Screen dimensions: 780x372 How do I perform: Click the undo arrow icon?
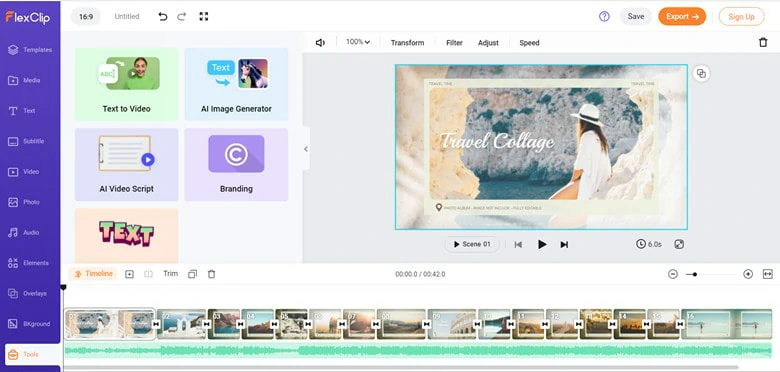pyautogui.click(x=163, y=16)
